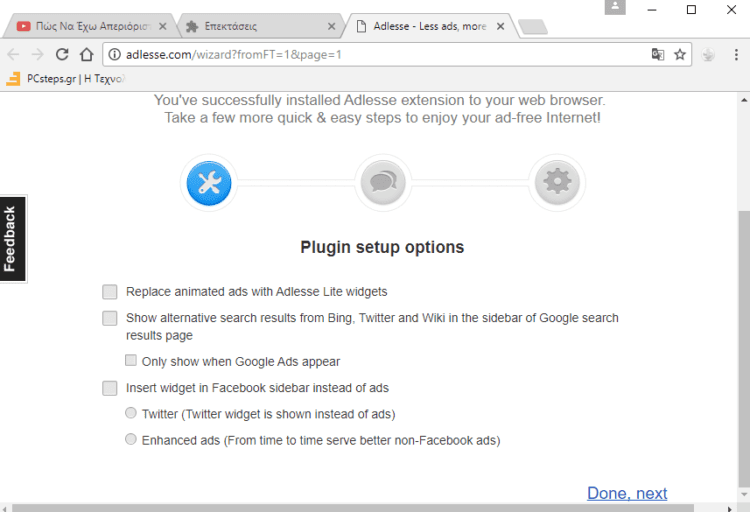The width and height of the screenshot is (750, 512).
Task: Open Chrome's three-dot menu
Action: coord(736,55)
